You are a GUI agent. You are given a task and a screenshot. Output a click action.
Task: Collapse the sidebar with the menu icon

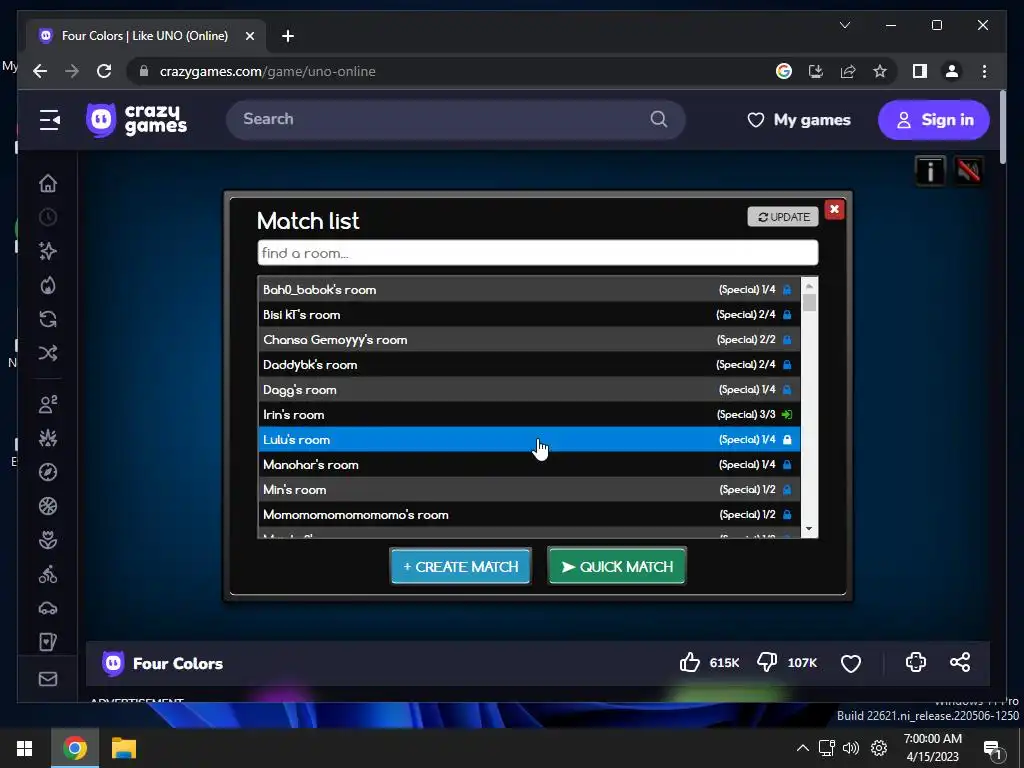point(50,120)
